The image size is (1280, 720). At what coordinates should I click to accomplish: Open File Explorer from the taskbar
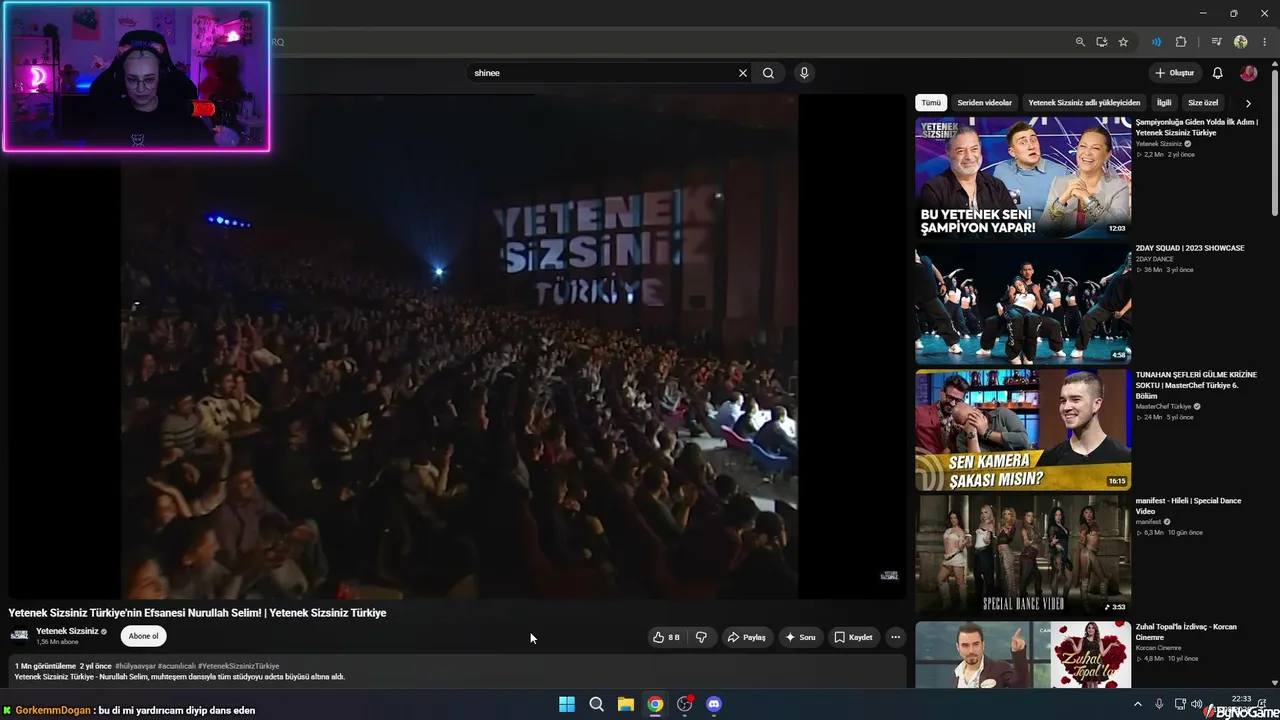(x=626, y=704)
